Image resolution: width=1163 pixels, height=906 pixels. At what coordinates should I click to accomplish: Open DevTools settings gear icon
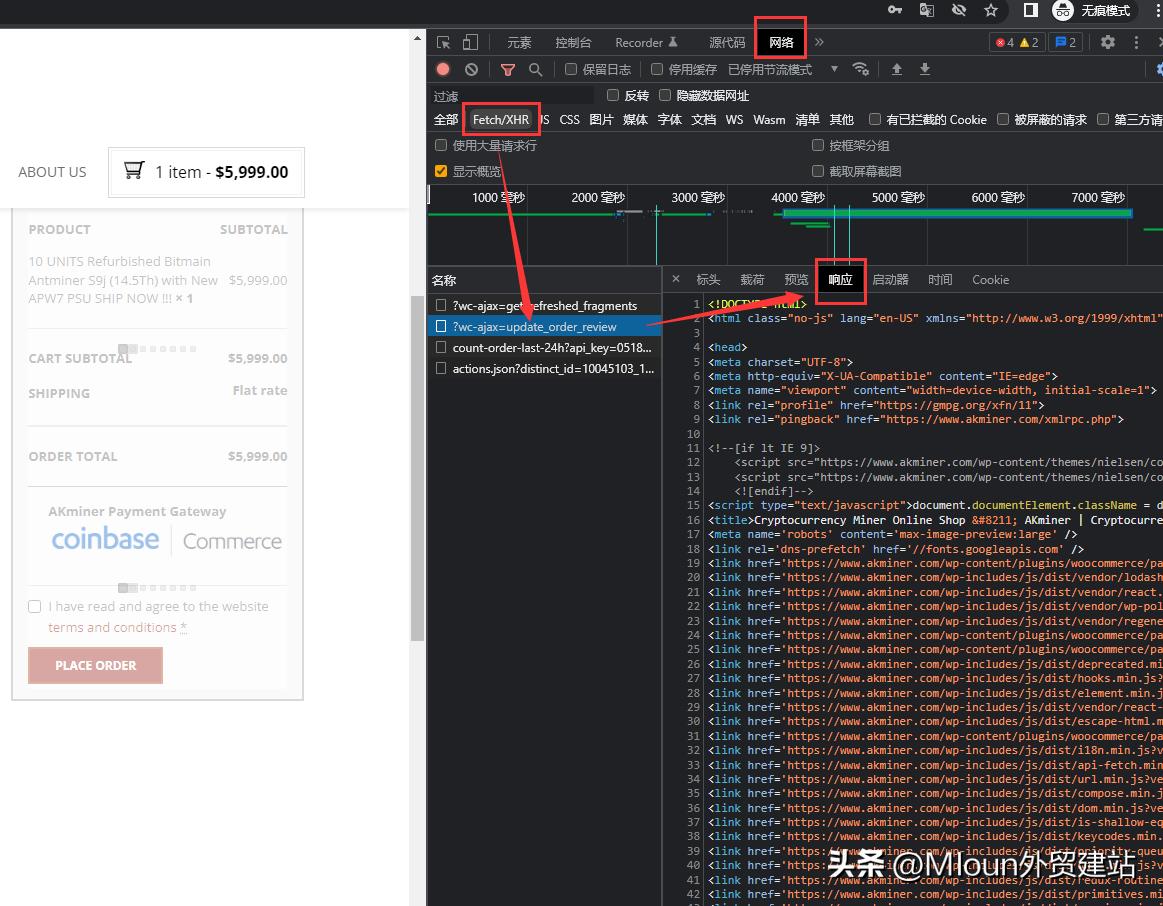pos(1108,42)
